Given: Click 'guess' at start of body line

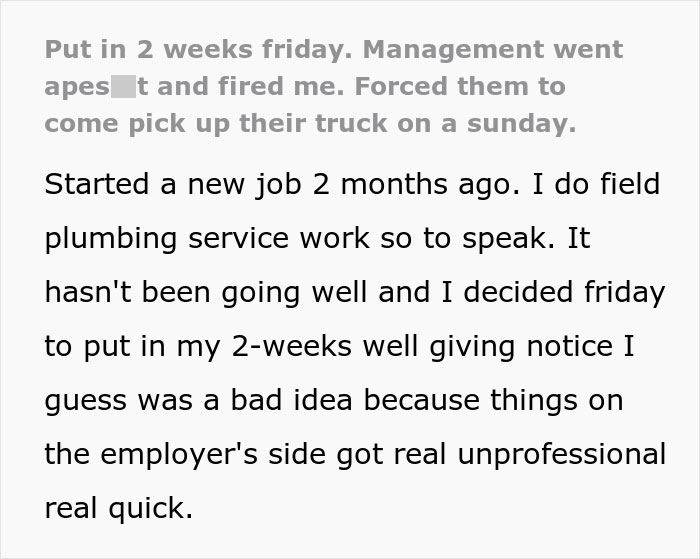Looking at the screenshot, I should [82, 400].
